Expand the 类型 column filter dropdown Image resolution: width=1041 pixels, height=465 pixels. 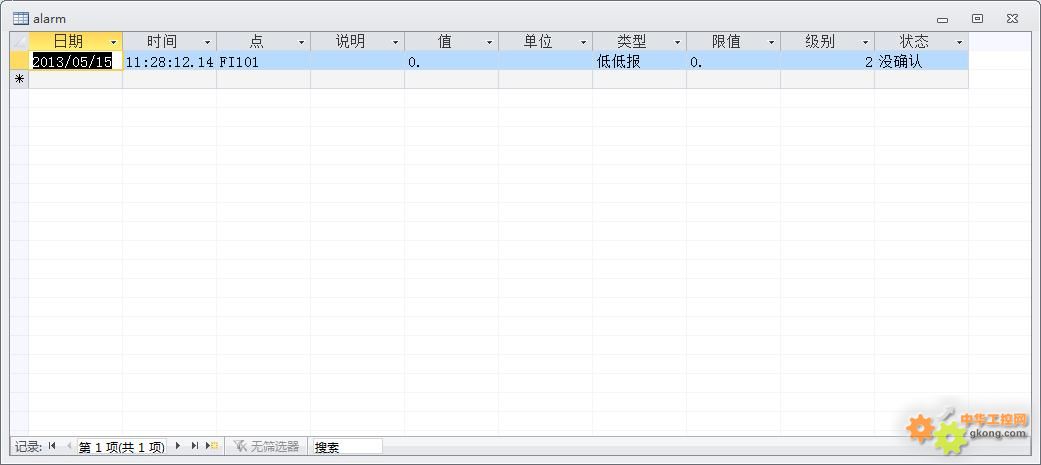point(677,42)
